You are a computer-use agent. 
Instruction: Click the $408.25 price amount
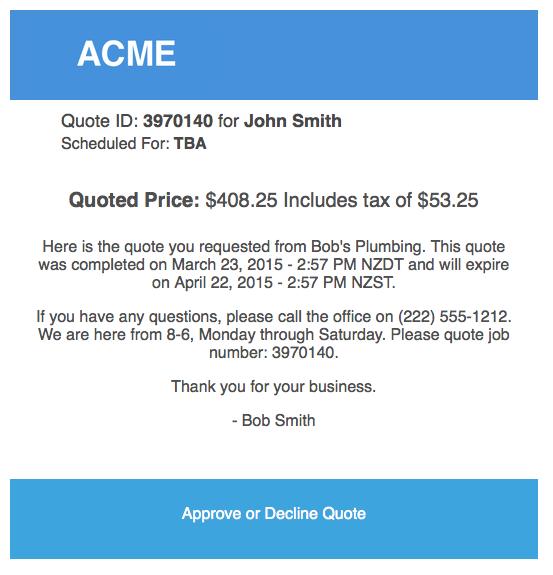tap(241, 200)
